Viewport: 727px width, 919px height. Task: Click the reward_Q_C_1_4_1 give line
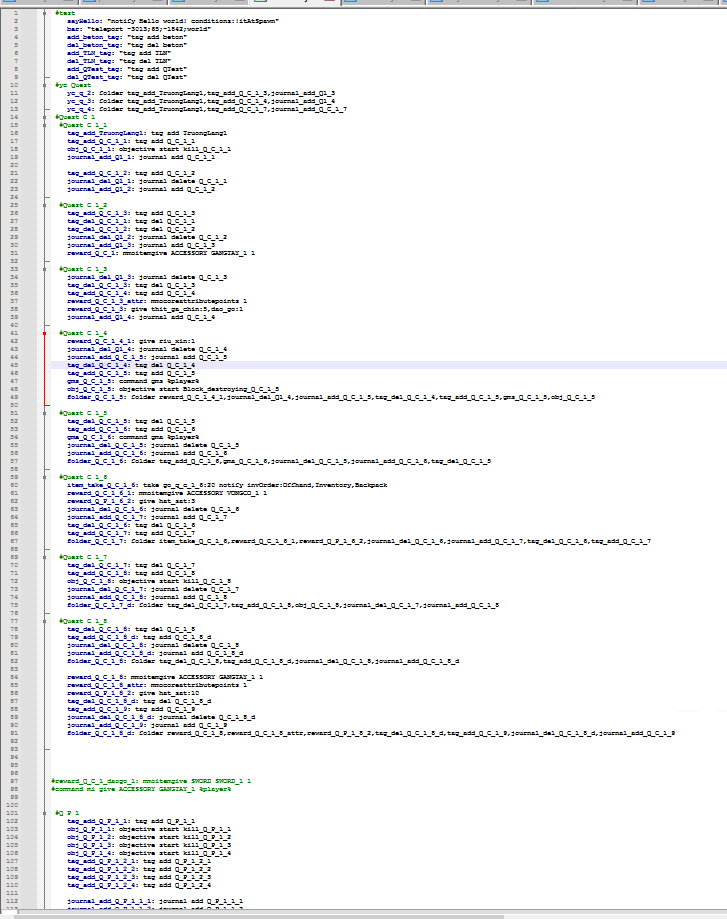tap(131, 341)
